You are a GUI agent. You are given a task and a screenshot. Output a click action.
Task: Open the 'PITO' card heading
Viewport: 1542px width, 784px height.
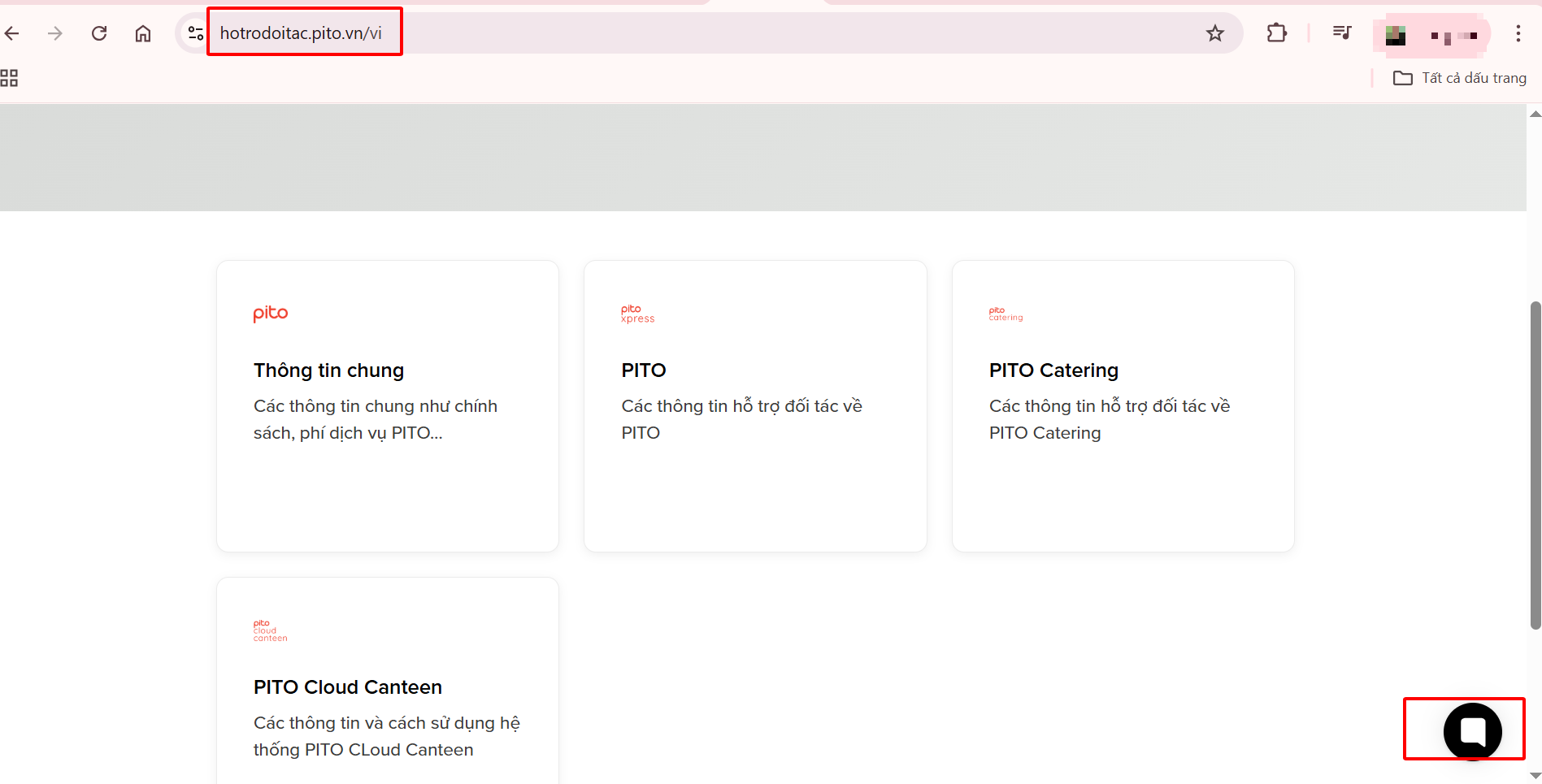pyautogui.click(x=644, y=370)
